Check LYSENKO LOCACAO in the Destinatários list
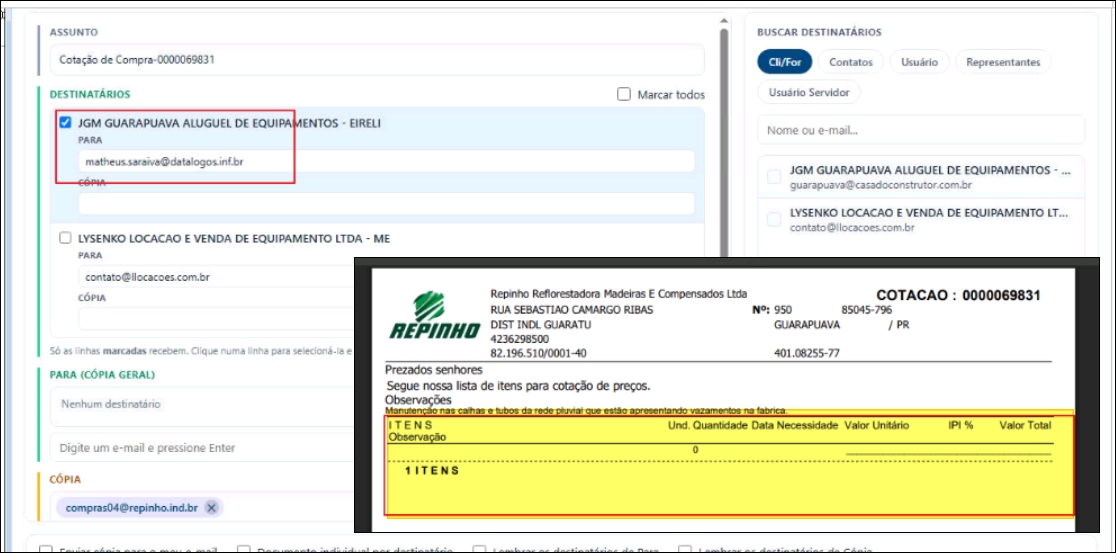This screenshot has height=553, width=1116. coord(65,238)
